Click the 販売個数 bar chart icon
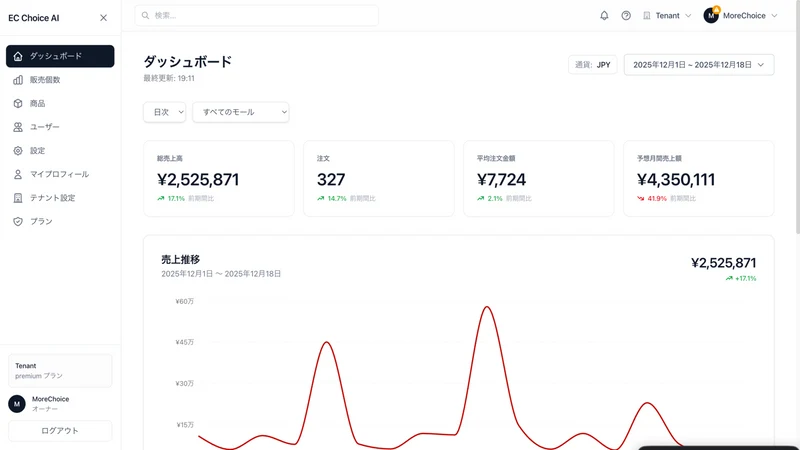Image resolution: width=800 pixels, height=450 pixels. point(18,80)
